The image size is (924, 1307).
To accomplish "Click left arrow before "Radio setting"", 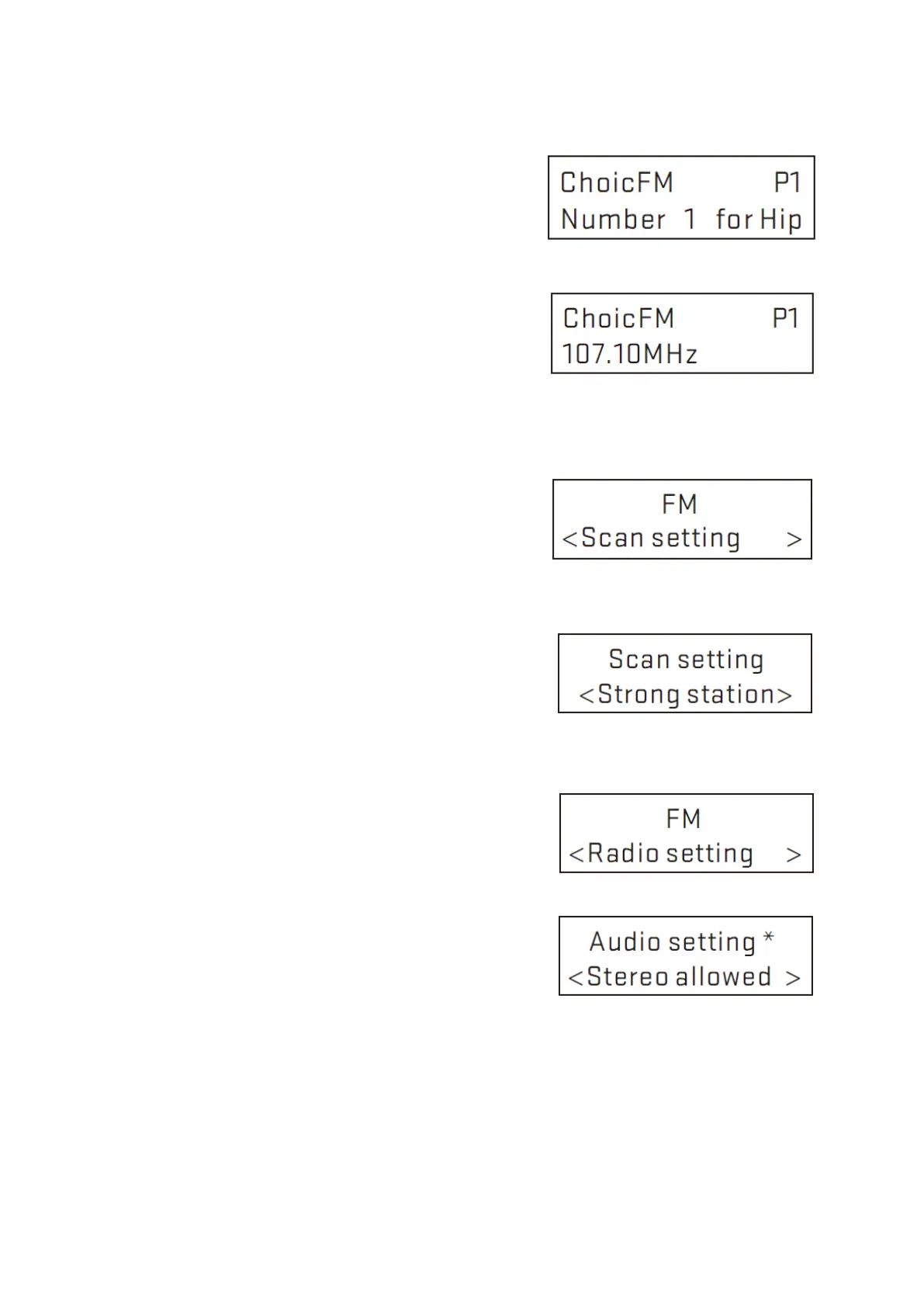I will point(576,855).
